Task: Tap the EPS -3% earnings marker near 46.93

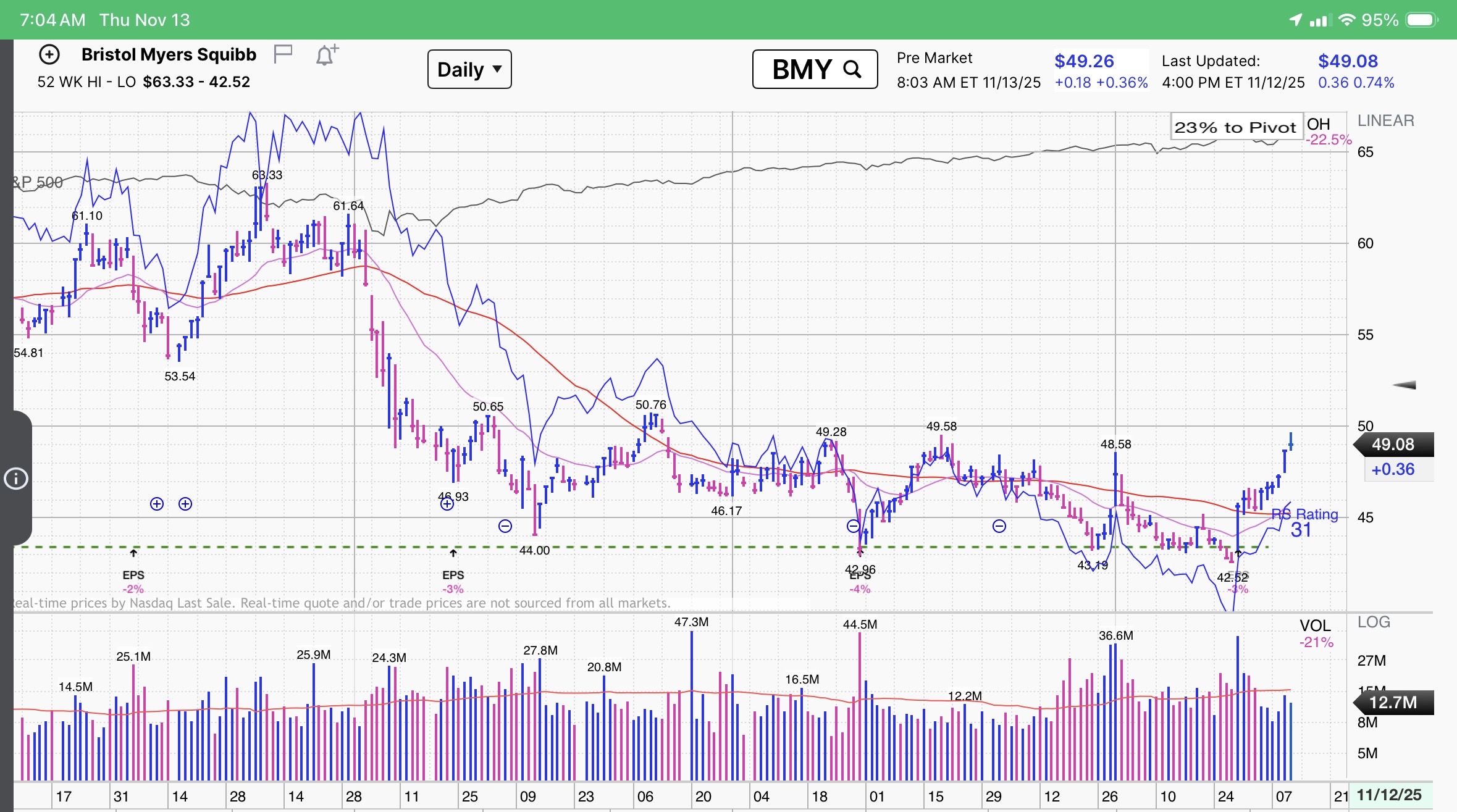Action: click(x=453, y=575)
